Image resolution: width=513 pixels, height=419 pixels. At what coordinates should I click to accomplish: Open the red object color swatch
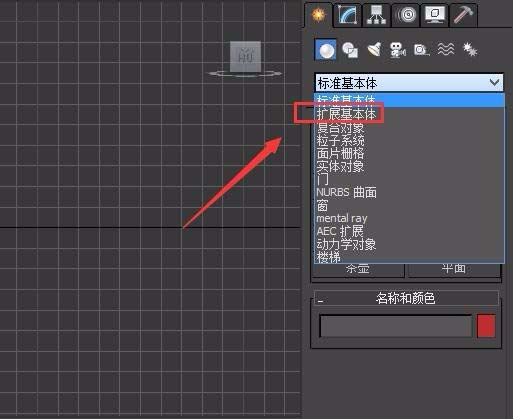(486, 326)
